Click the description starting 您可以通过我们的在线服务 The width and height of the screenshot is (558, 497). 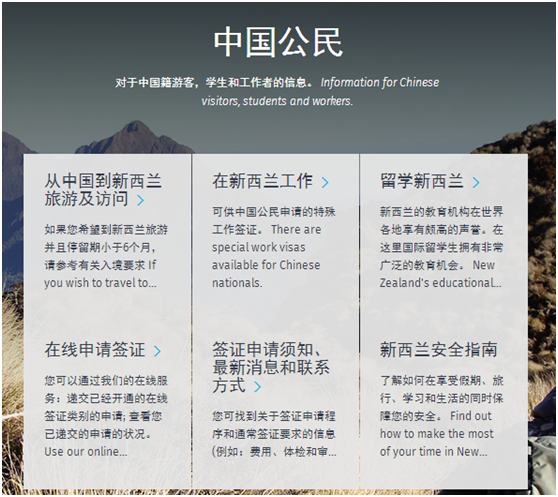106,416
